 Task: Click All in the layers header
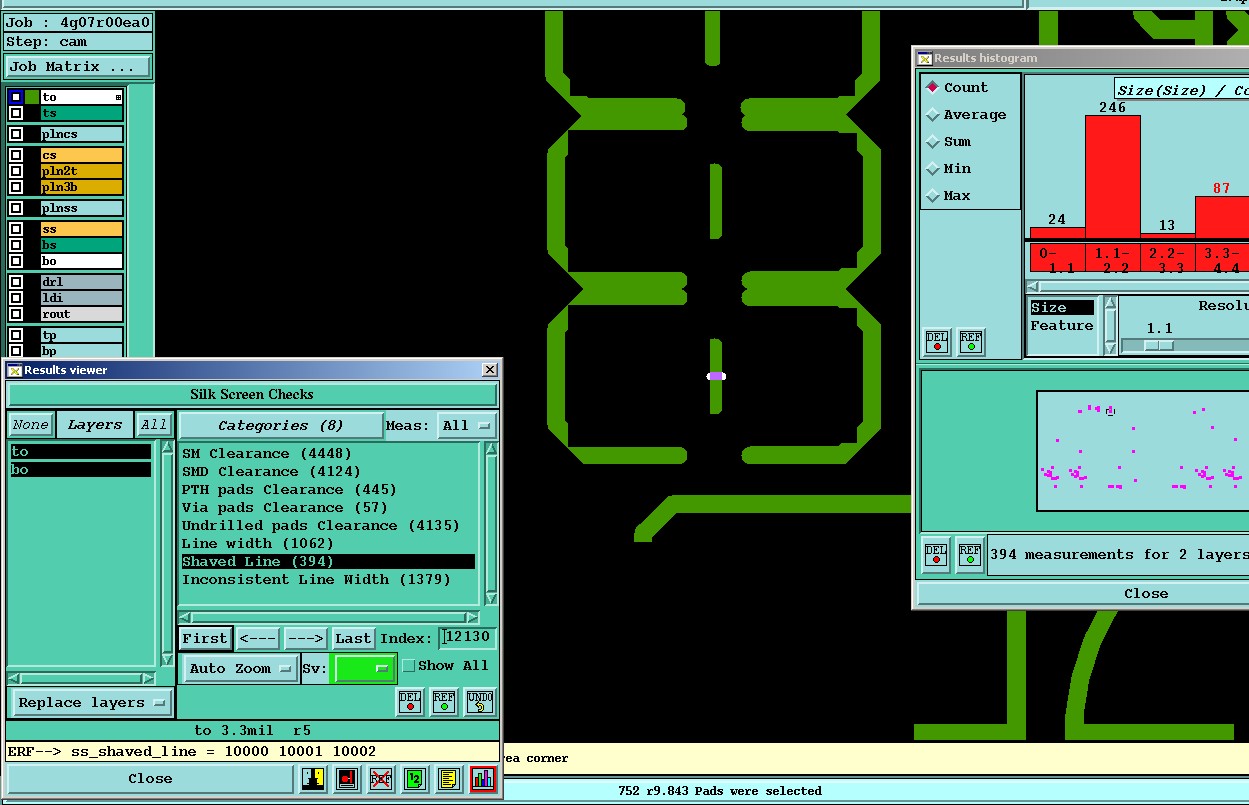click(x=153, y=425)
